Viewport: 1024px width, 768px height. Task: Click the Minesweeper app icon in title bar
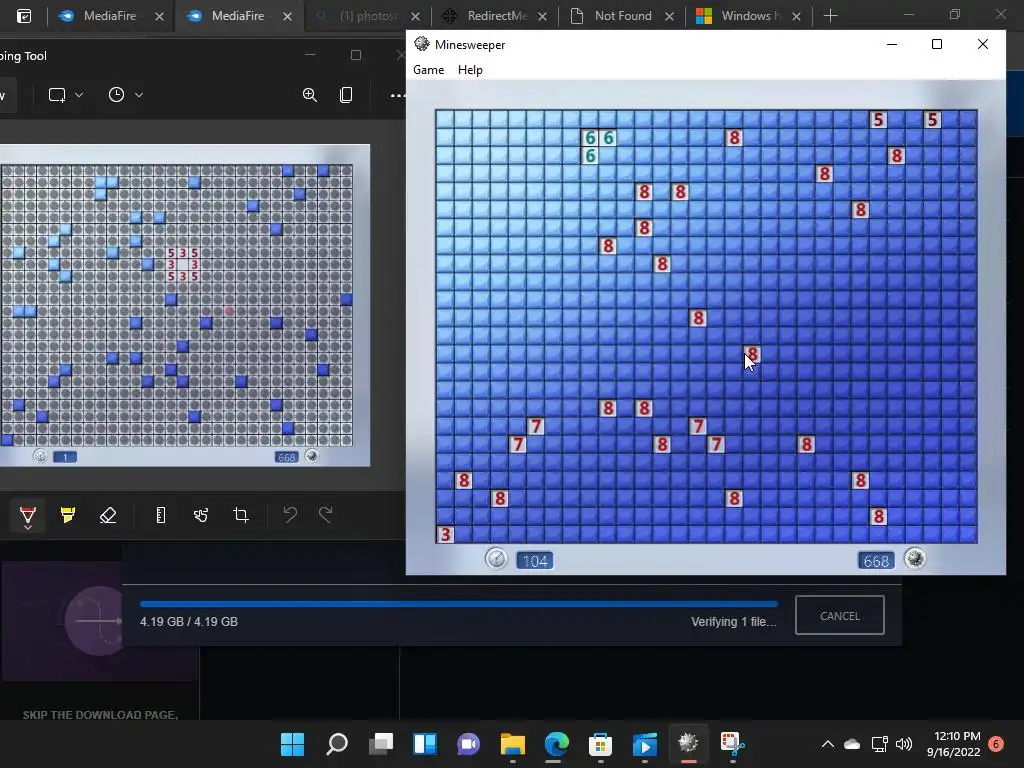422,44
